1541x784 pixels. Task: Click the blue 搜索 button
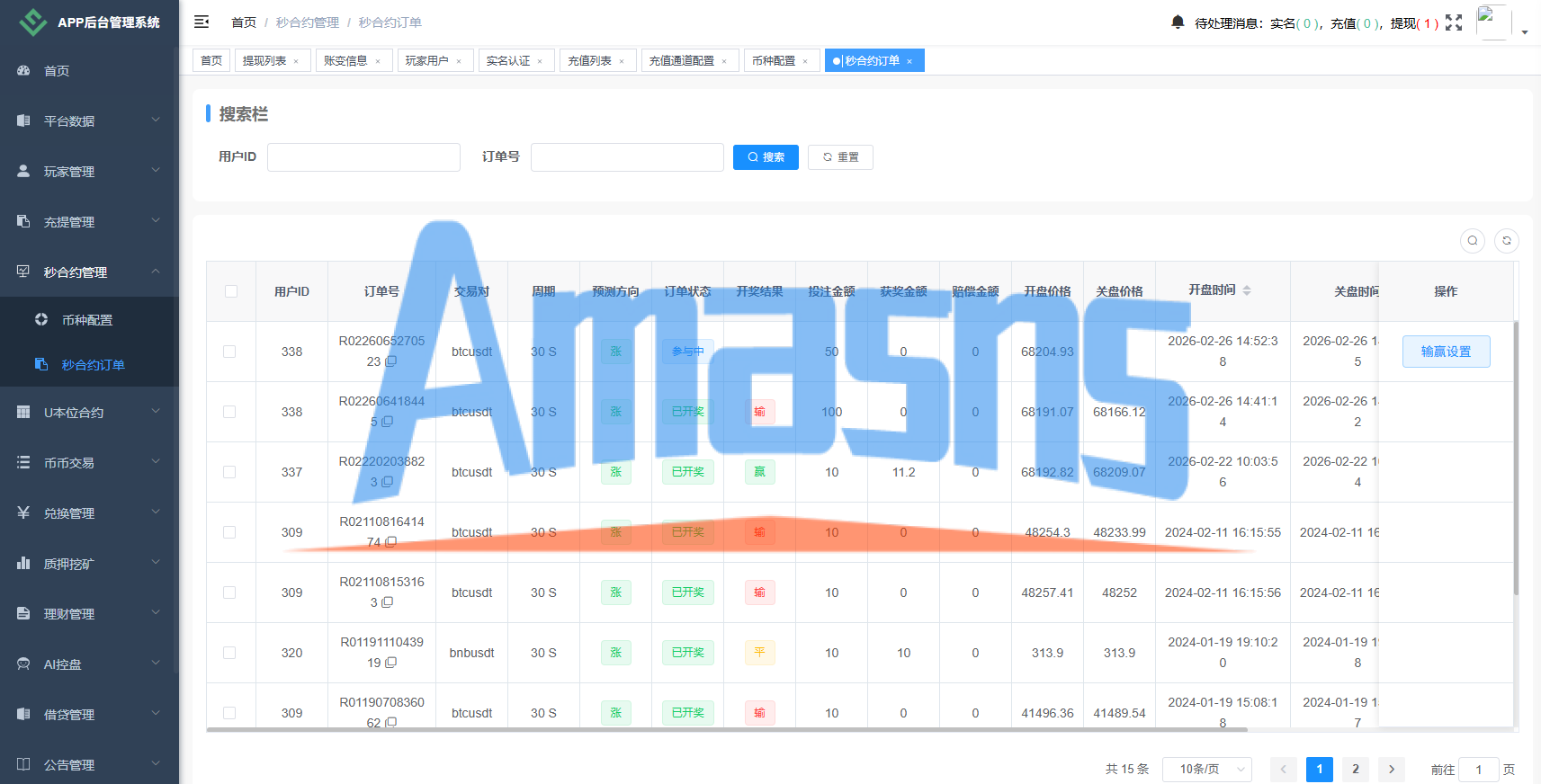(766, 157)
